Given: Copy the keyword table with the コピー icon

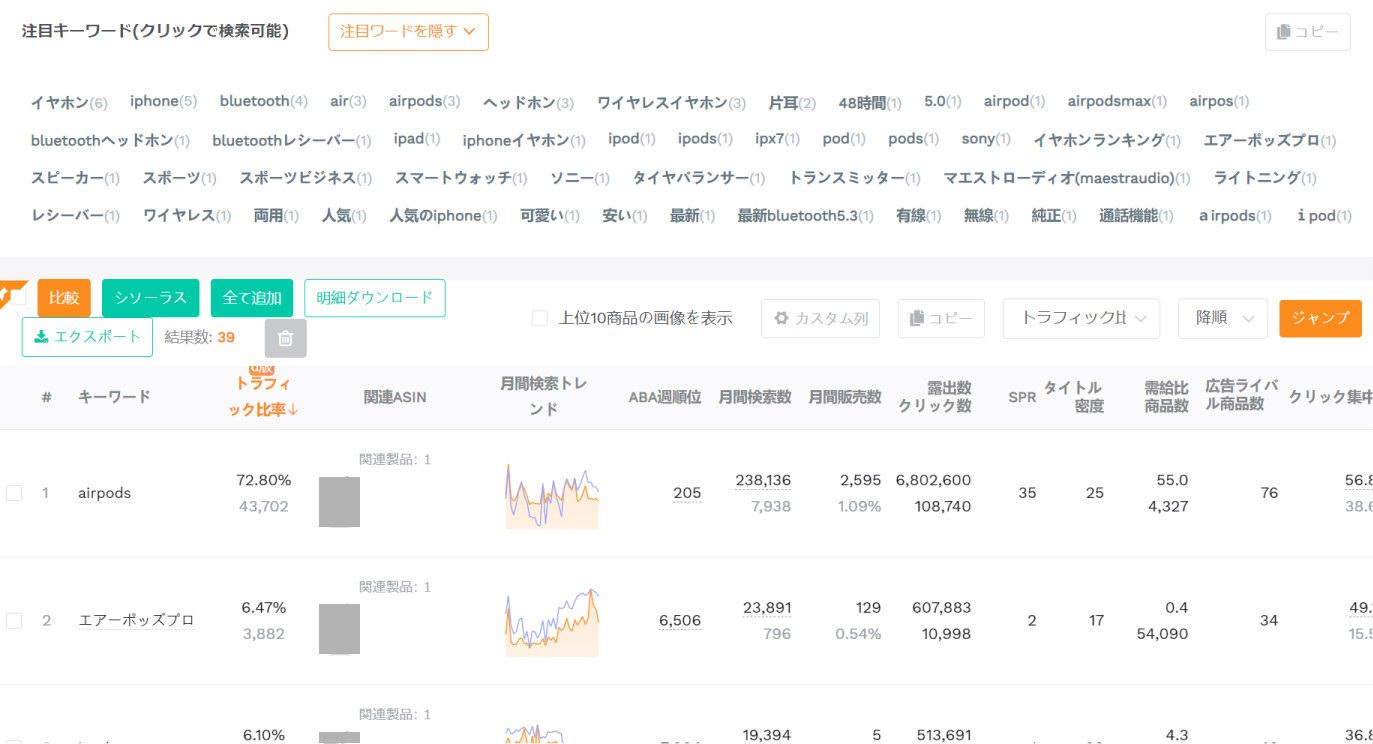Looking at the screenshot, I should coord(939,318).
